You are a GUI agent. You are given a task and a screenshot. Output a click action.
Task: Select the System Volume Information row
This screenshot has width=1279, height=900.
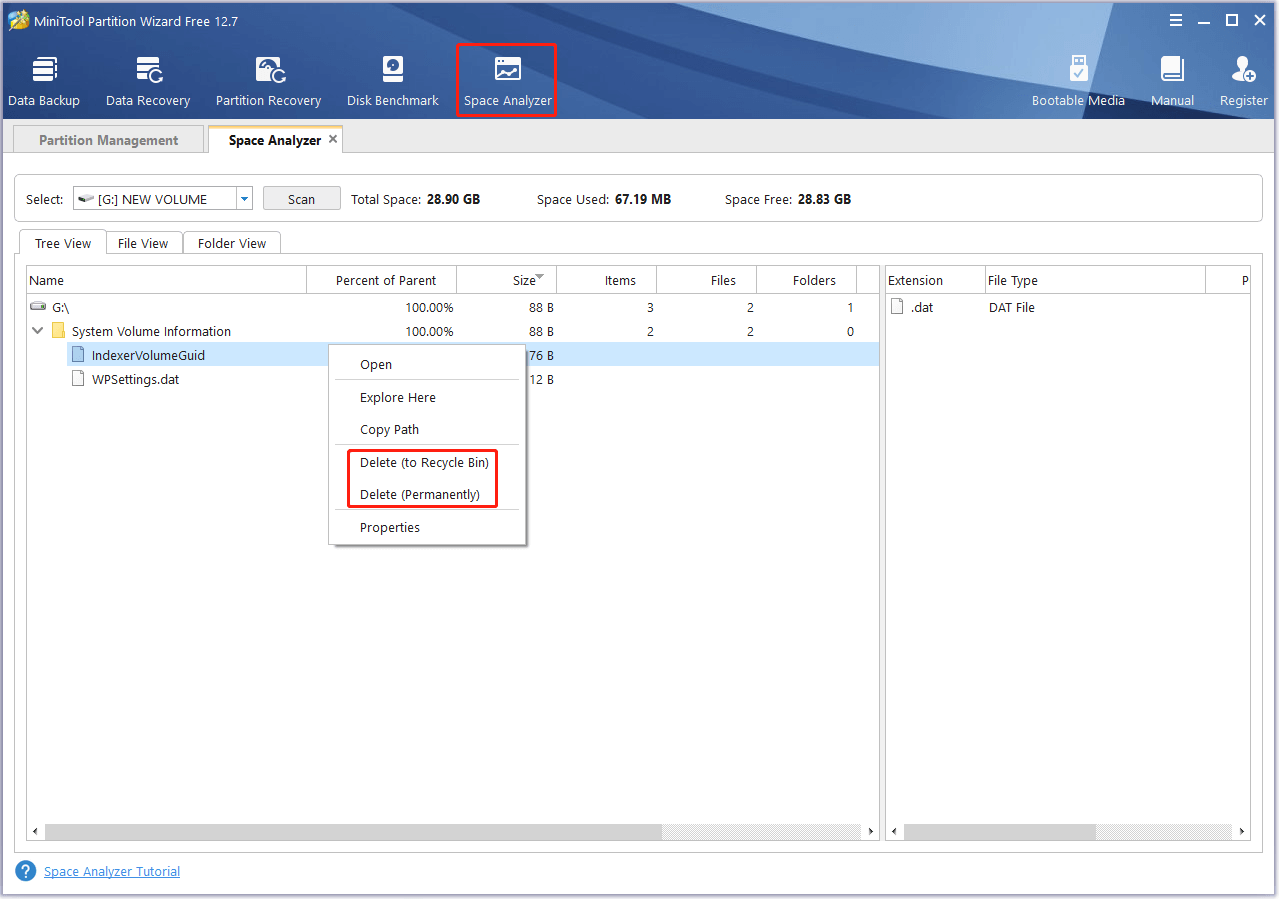tap(453, 331)
